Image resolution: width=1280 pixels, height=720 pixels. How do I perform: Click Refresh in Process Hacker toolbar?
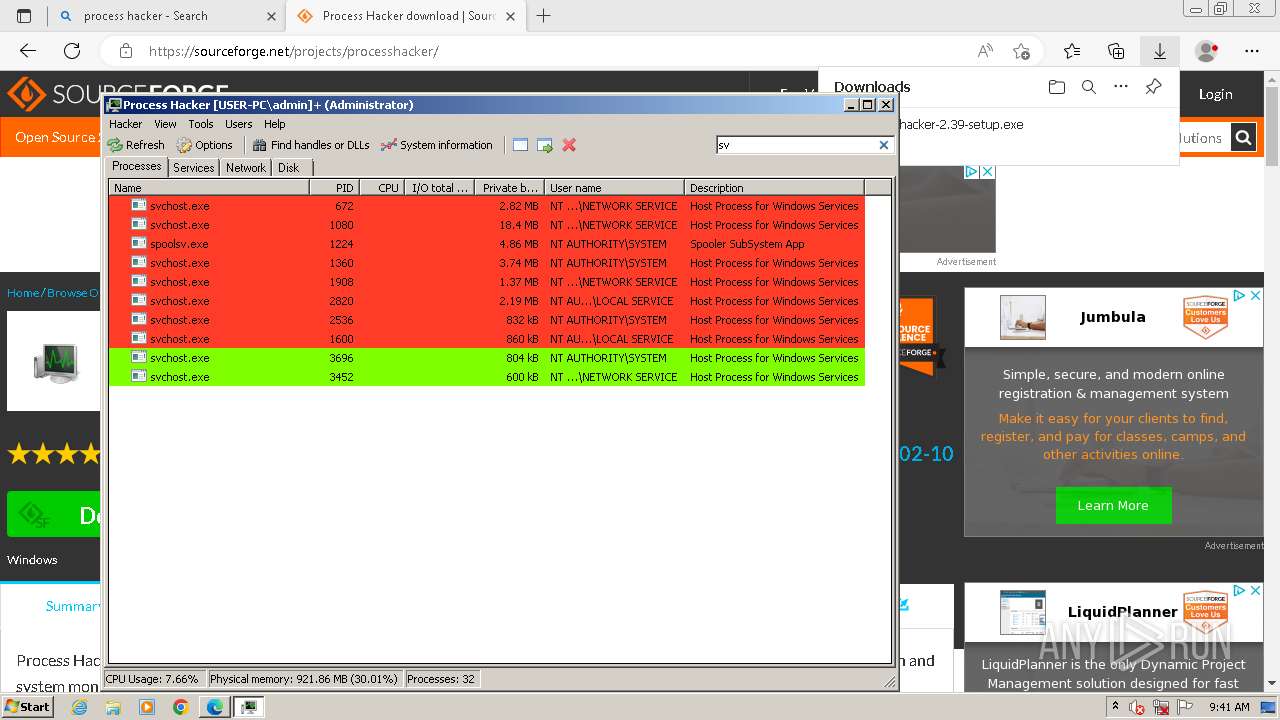[136, 145]
